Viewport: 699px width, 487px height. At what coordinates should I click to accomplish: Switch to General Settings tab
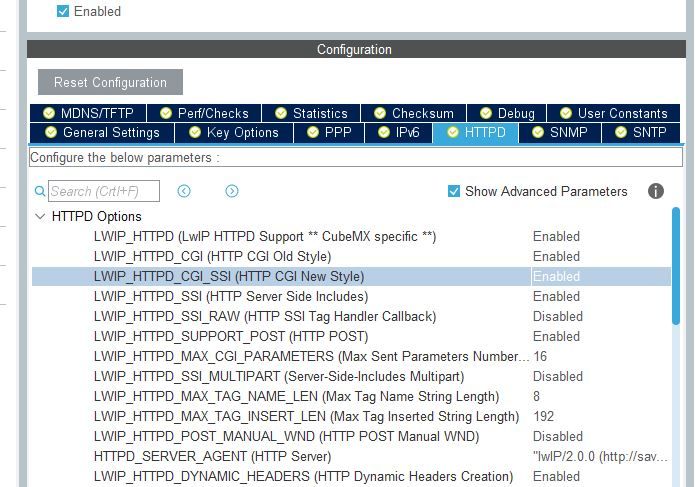(102, 133)
